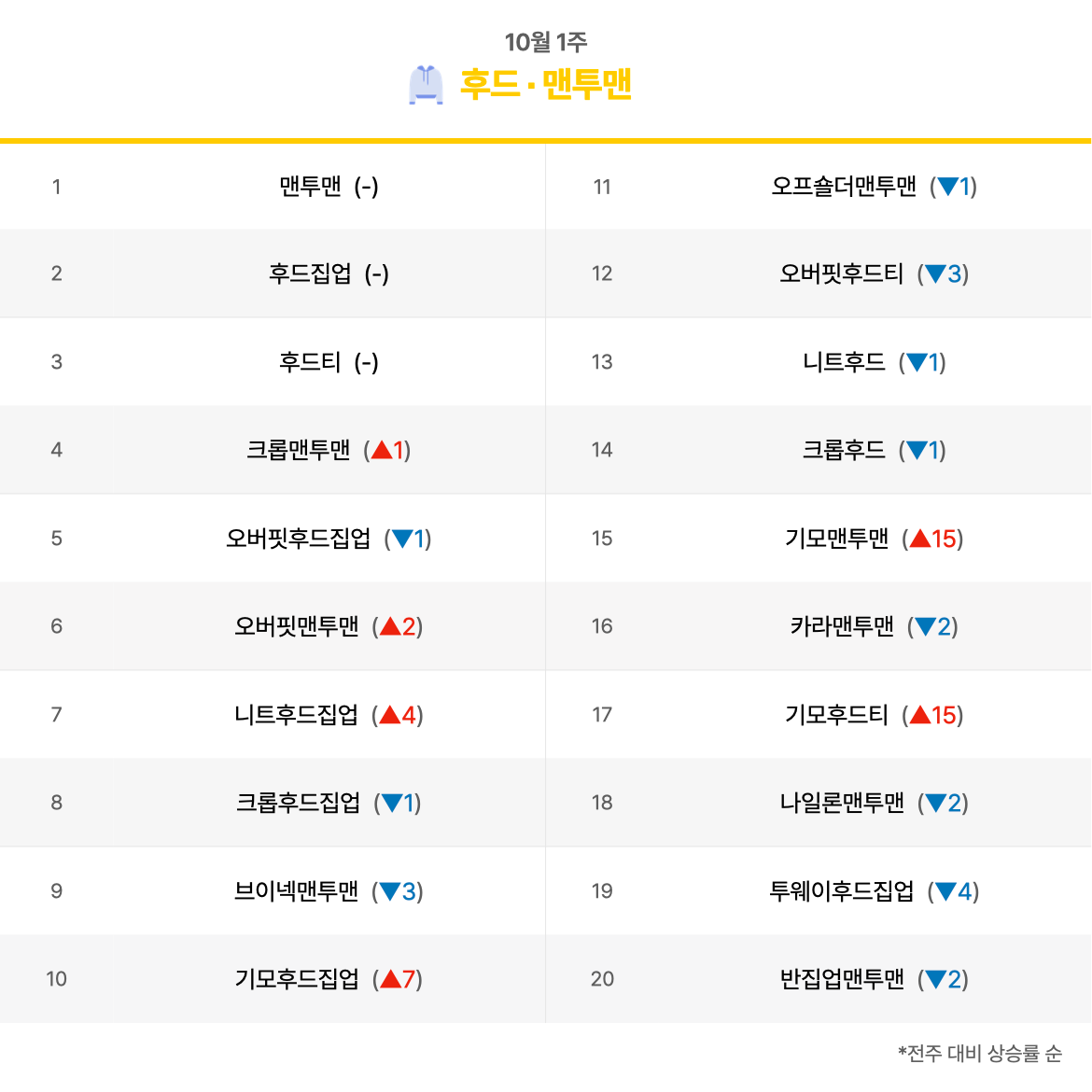Screen dimensions: 1092x1092
Task: Select the rank 1 keyword 맨투맨
Action: [x=310, y=186]
